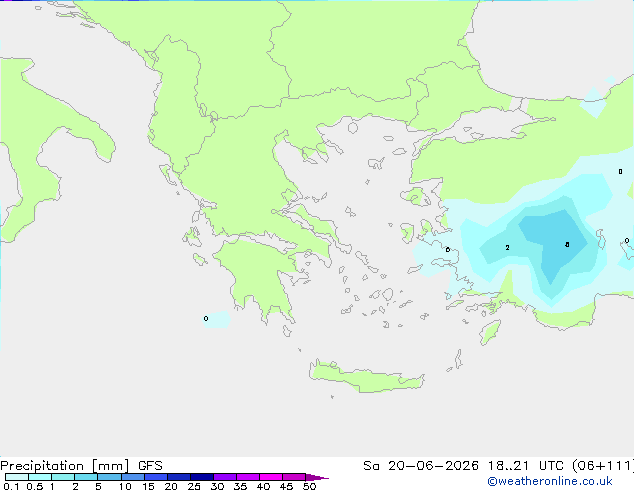This screenshot has height=490, width=634.
Task: Click the '0.5' legend scale label
Action: coord(34,486)
